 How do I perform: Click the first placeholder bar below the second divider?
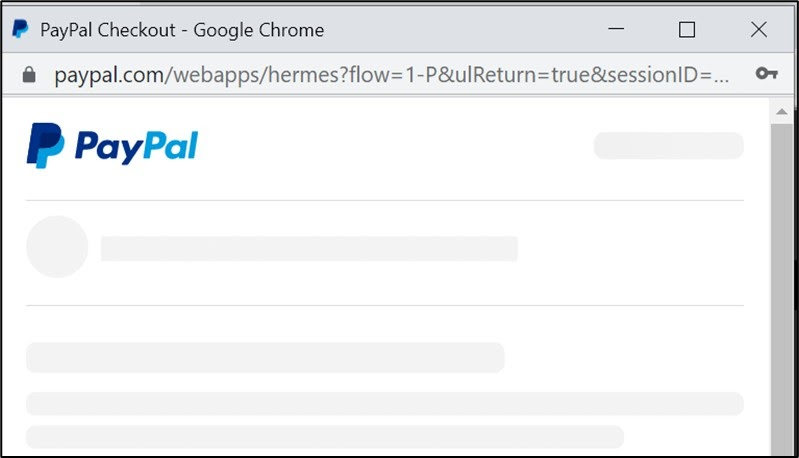click(x=265, y=358)
